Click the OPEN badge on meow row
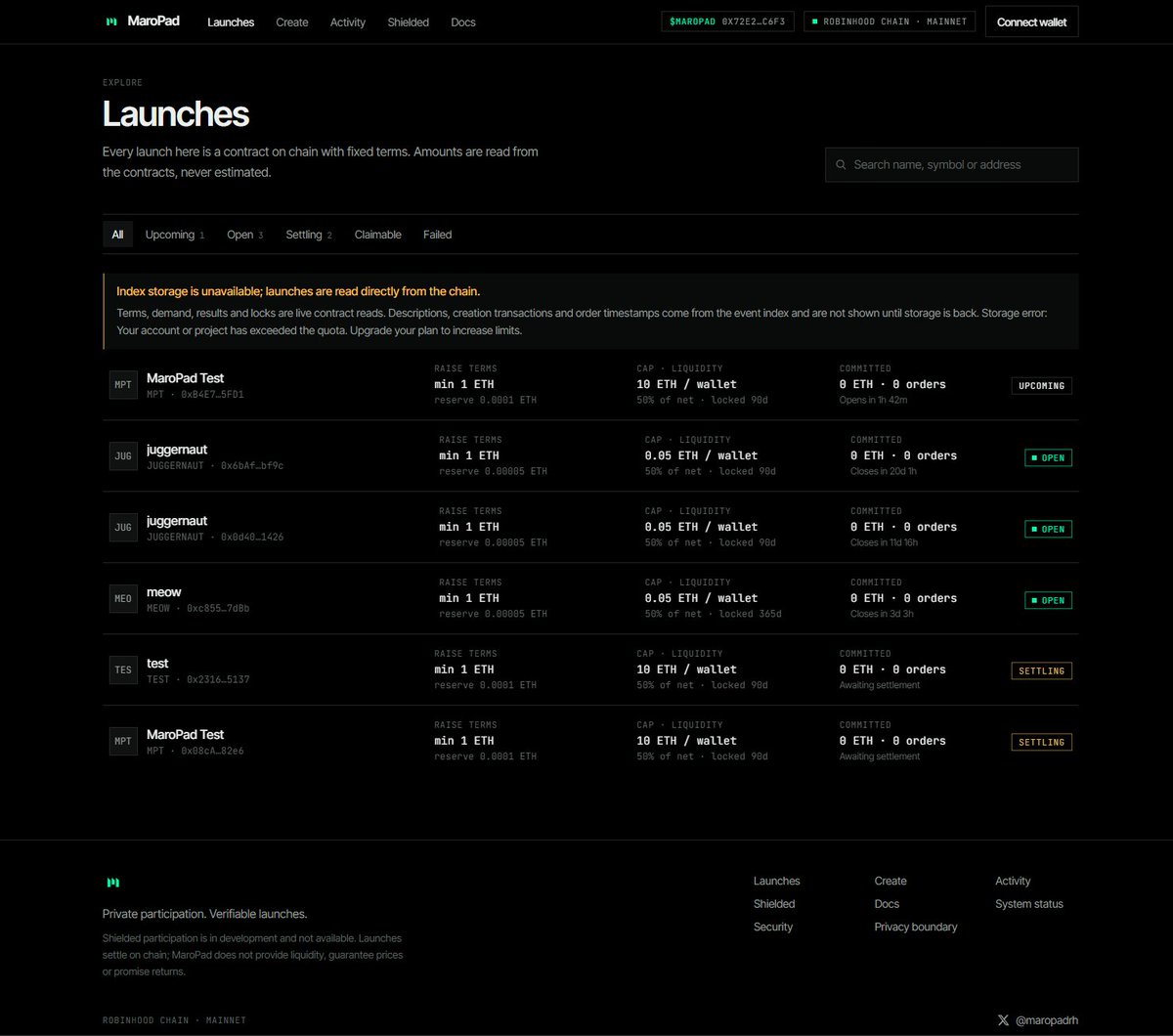The height and width of the screenshot is (1036, 1173). pyautogui.click(x=1048, y=600)
